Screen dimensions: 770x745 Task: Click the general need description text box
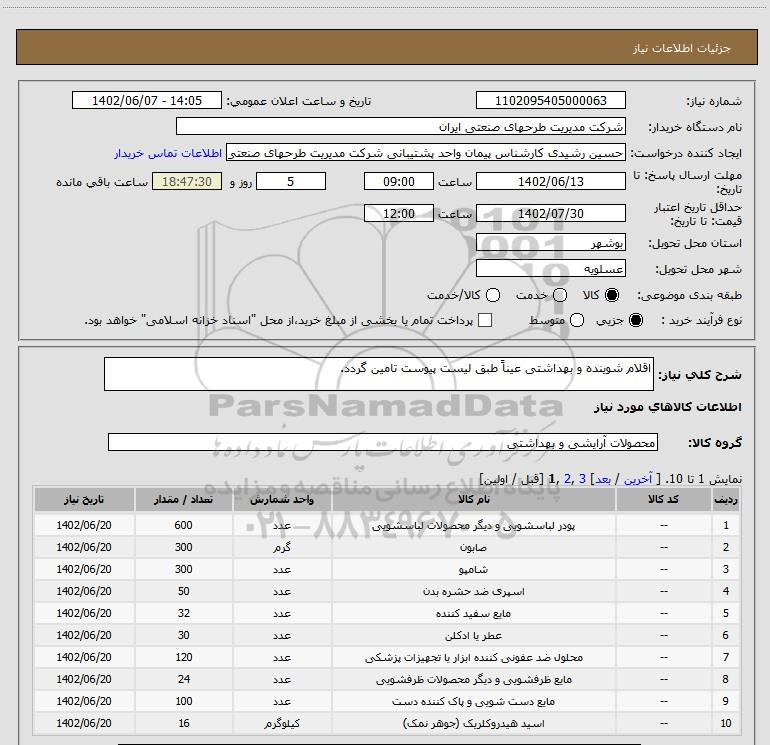(x=379, y=374)
